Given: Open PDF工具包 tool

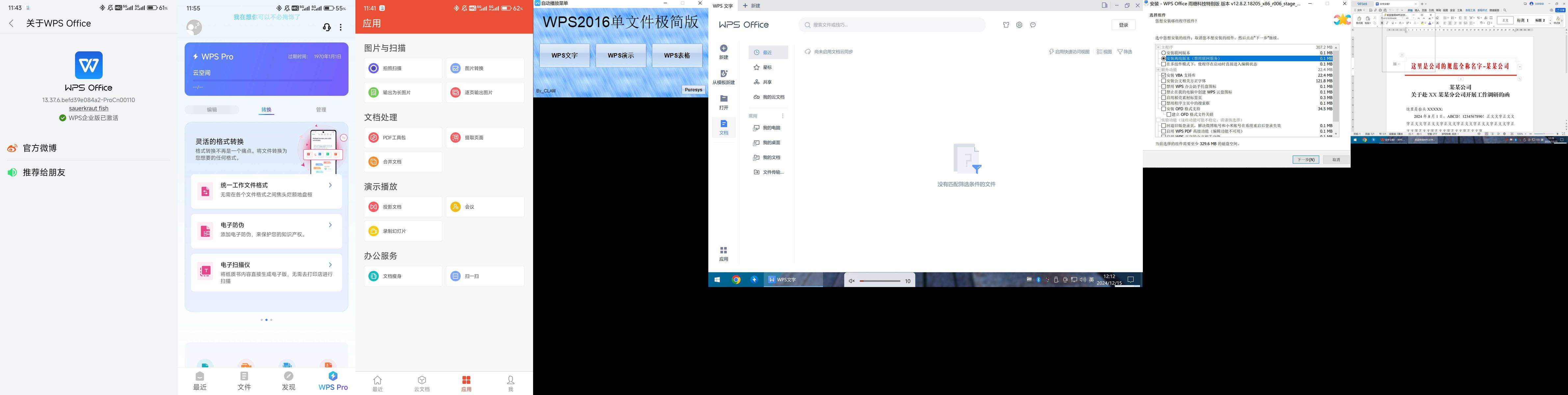Looking at the screenshot, I should (x=403, y=138).
